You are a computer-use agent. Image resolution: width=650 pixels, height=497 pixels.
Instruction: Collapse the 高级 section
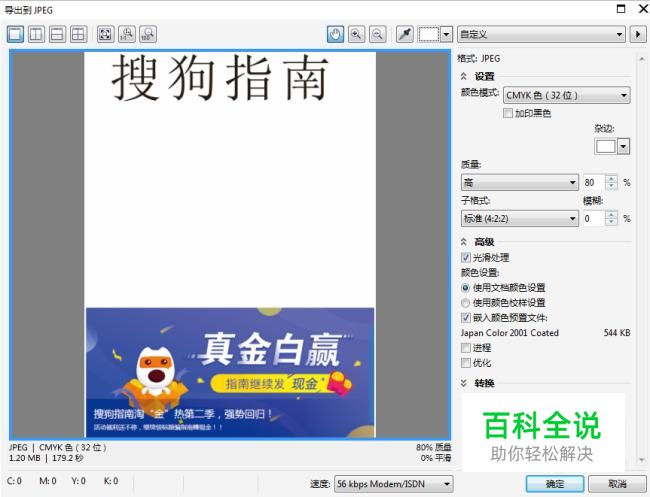464,242
